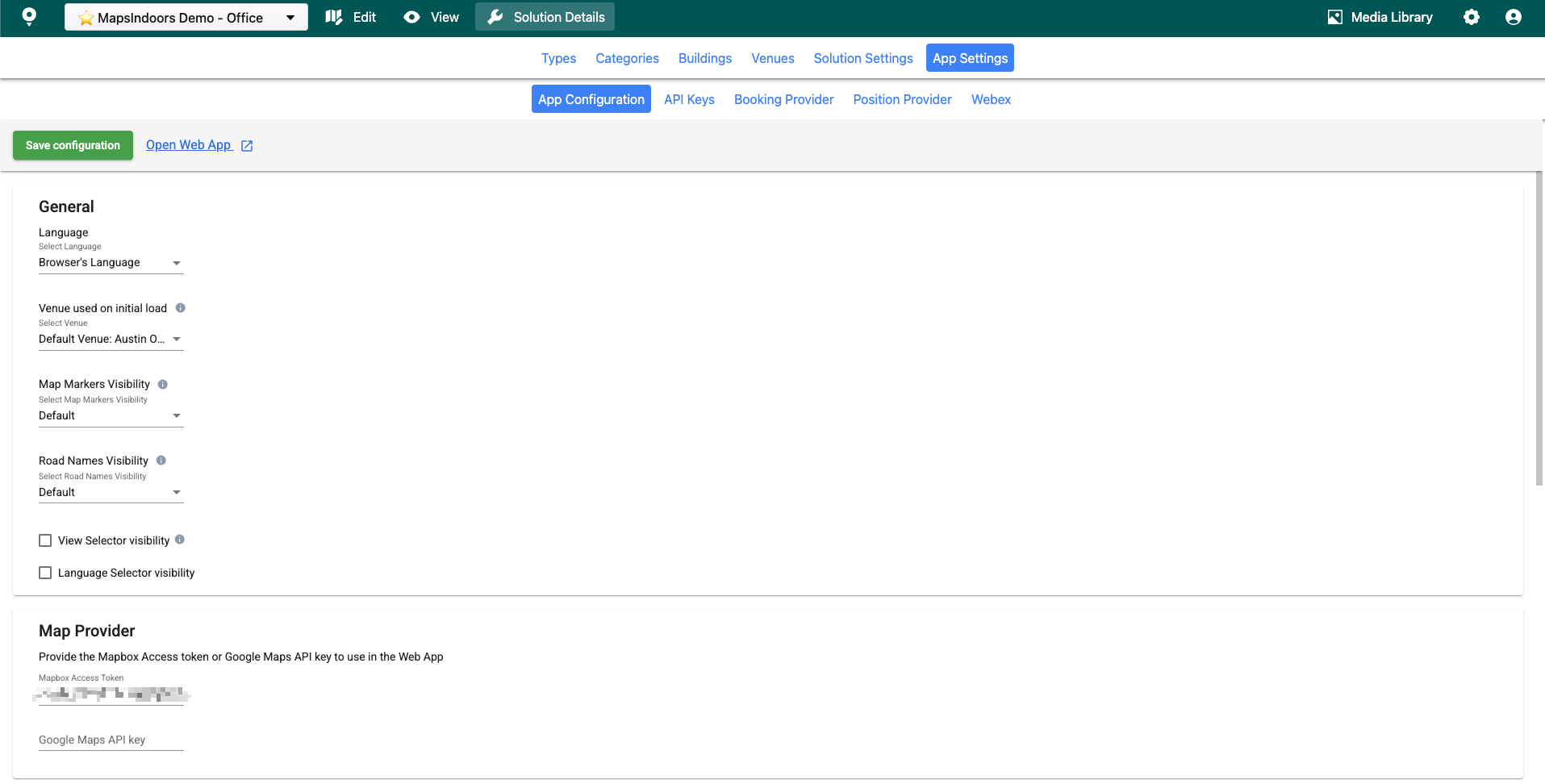Open the Default Venue selection dropdown

111,340
